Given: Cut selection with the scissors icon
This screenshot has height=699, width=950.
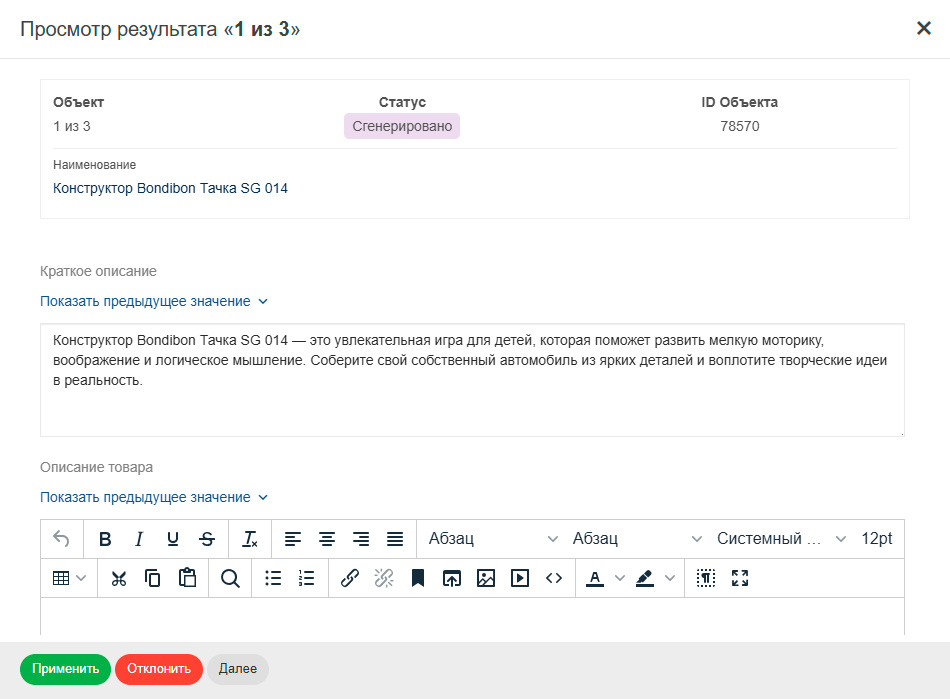Looking at the screenshot, I should click(119, 578).
